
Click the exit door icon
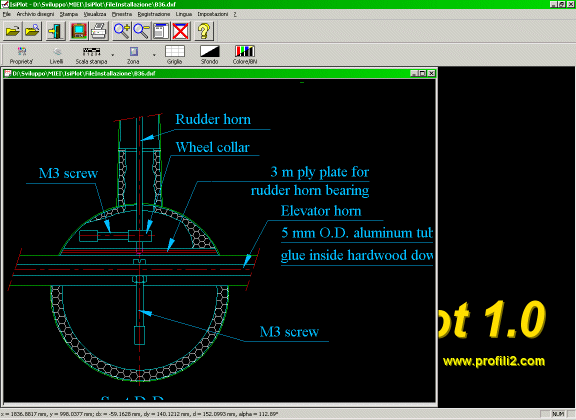(x=56, y=31)
